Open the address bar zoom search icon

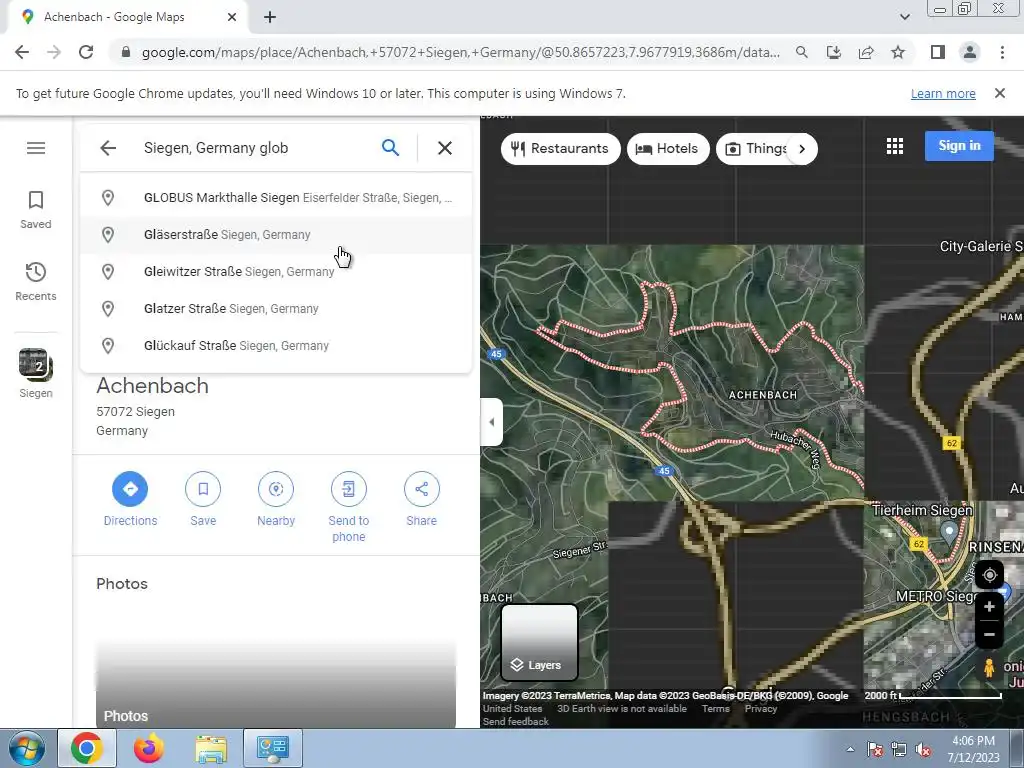[802, 52]
